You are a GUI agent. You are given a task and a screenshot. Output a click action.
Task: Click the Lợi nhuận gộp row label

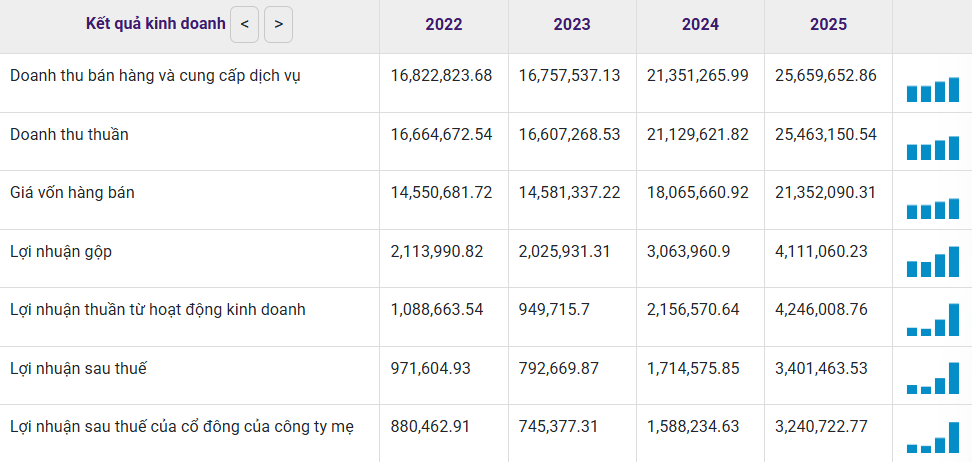[x=61, y=251]
